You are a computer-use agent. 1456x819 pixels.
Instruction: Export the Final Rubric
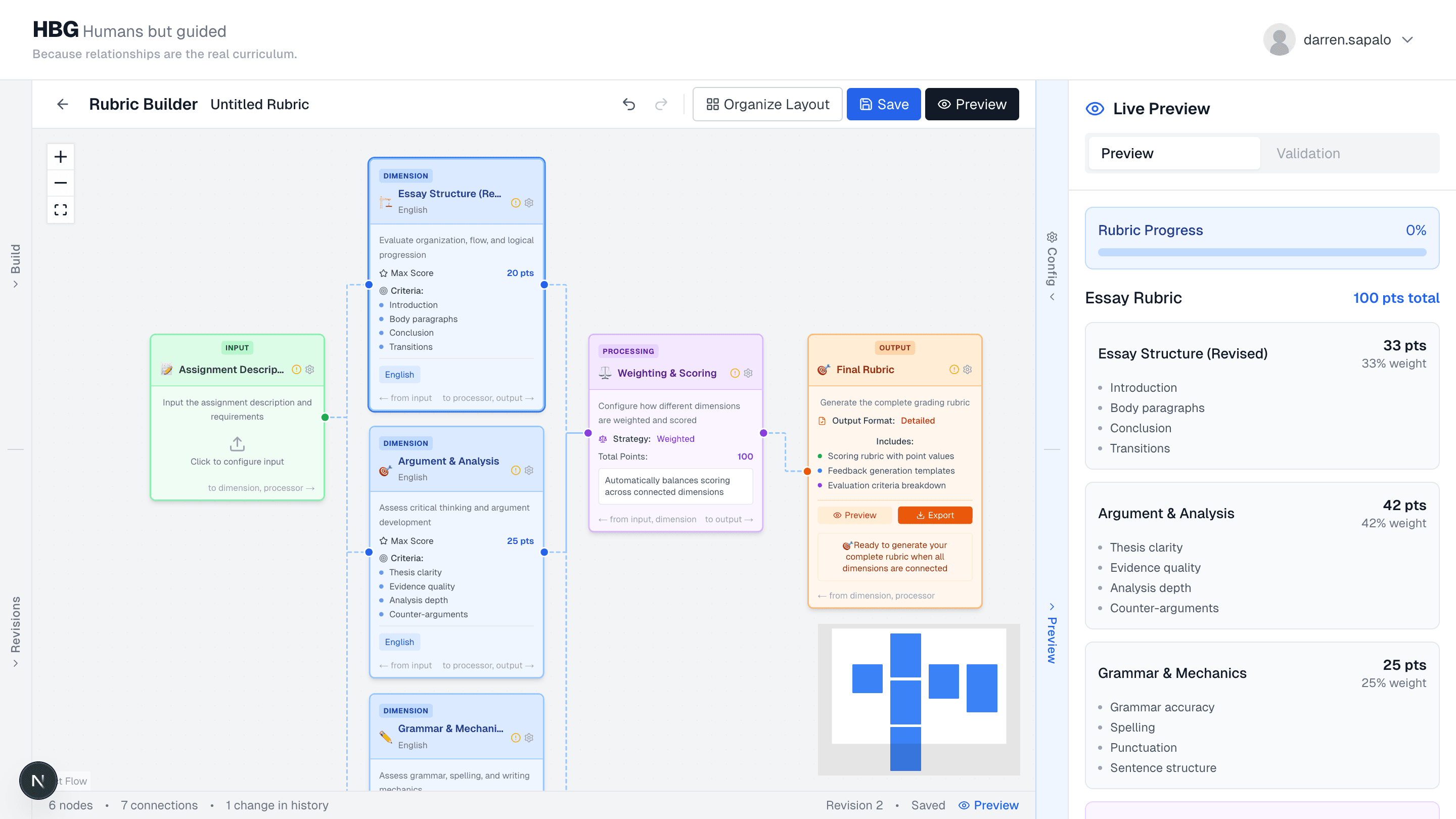pyautogui.click(x=934, y=515)
